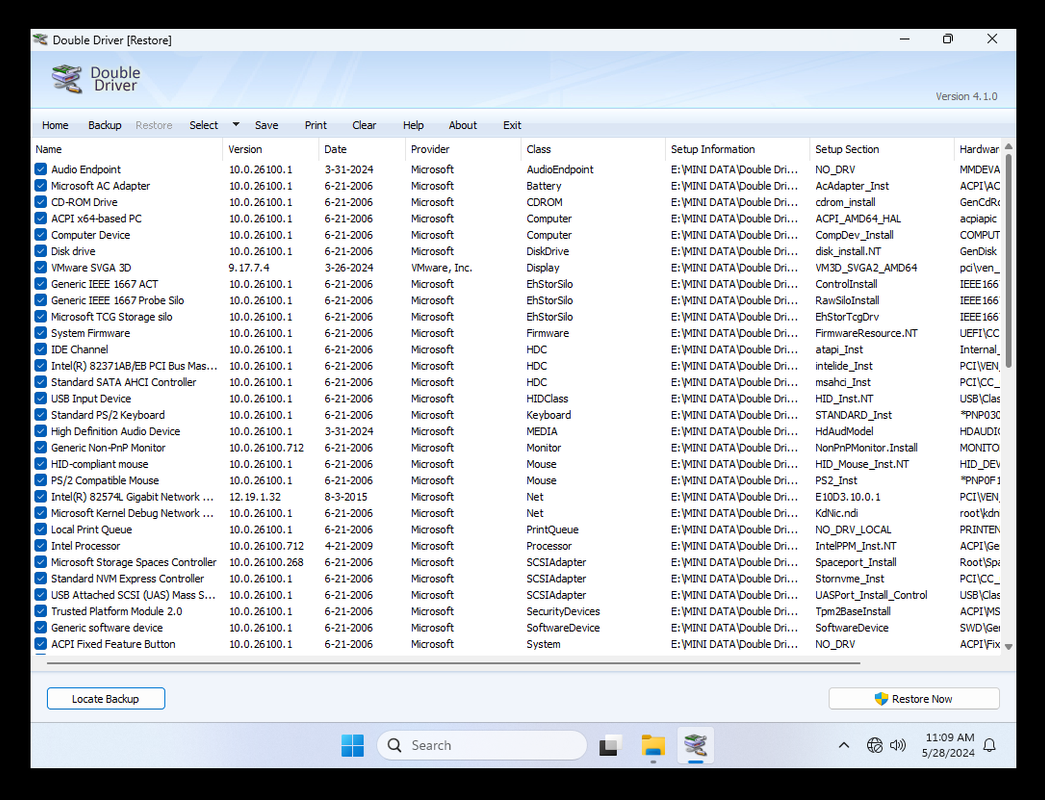Viewport: 1045px width, 800px height.
Task: Select the HID-compliant mouse row
Action: tap(517, 464)
